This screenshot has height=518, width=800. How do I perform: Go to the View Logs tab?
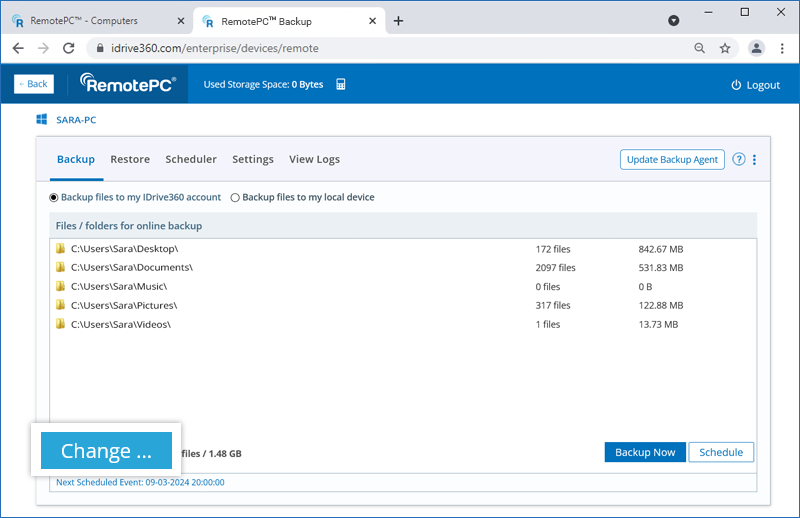coord(314,159)
